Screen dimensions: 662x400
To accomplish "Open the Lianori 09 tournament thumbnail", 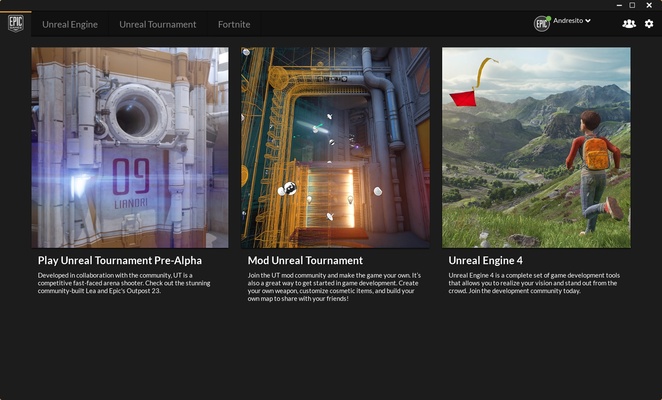I will 130,147.
